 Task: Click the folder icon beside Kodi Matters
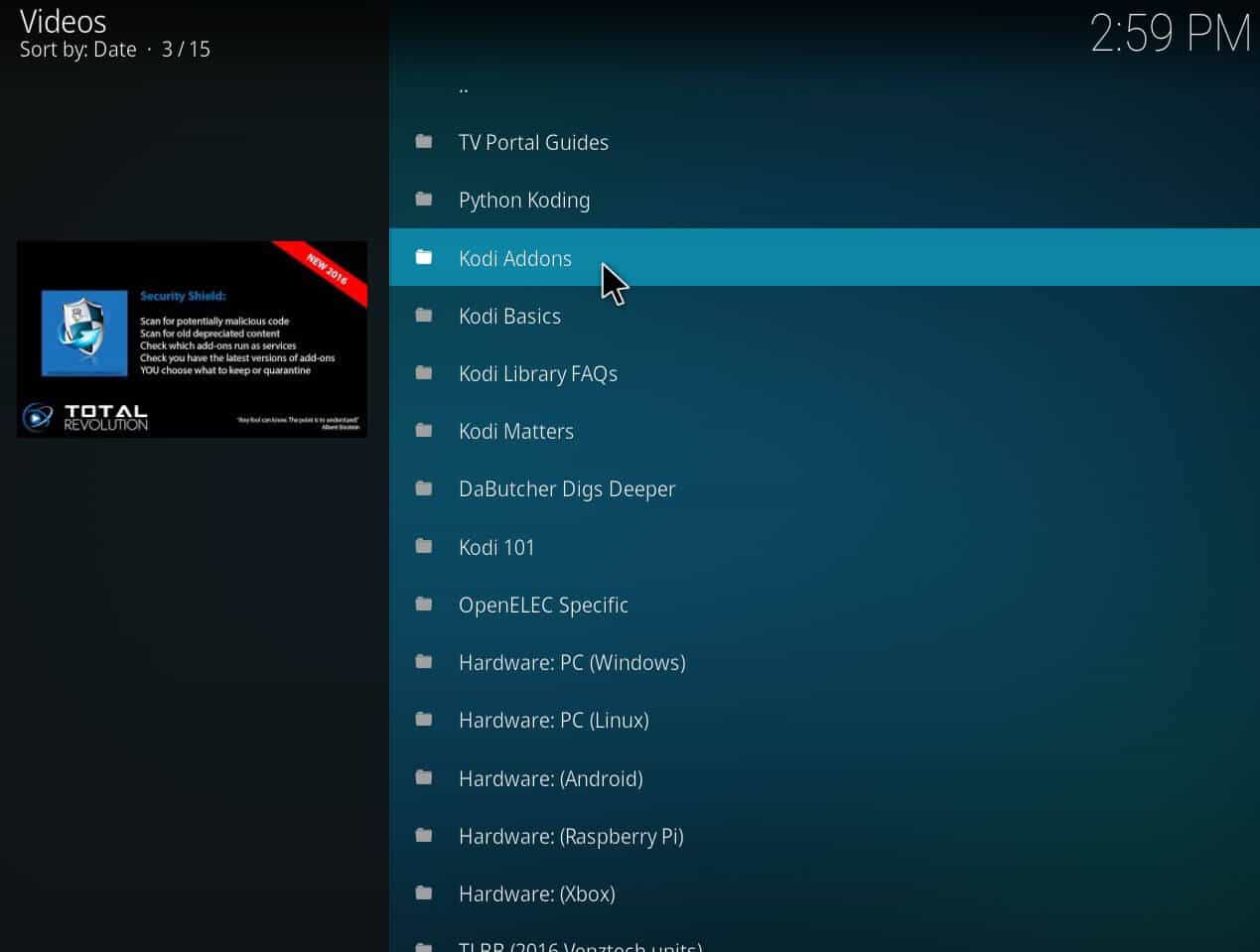(x=424, y=431)
